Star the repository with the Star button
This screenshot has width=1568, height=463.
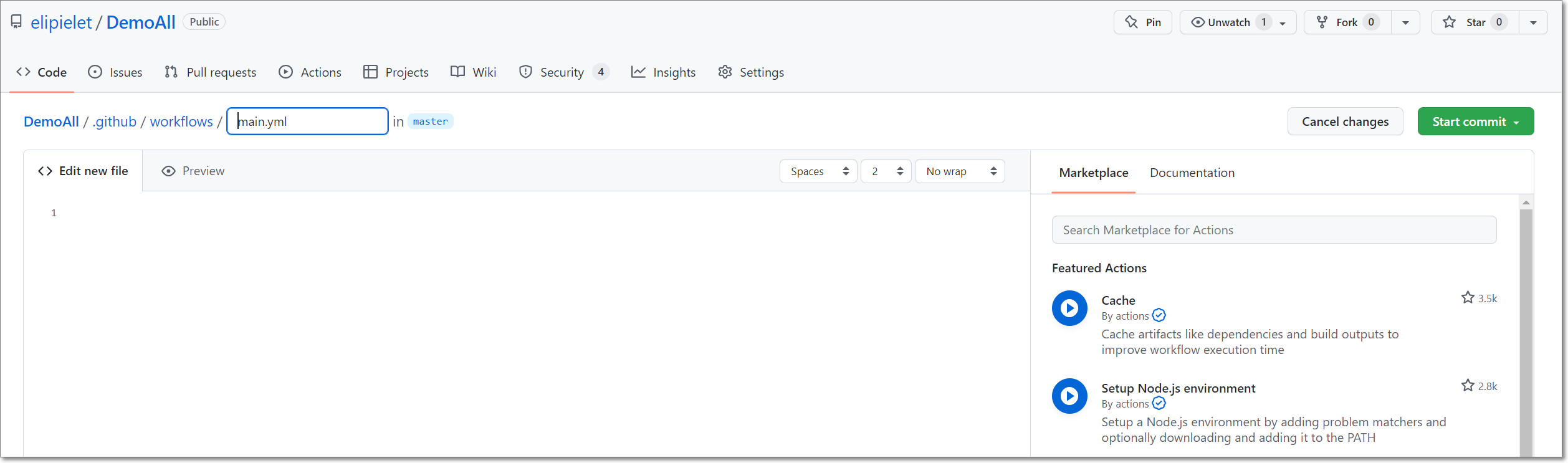click(x=1475, y=22)
